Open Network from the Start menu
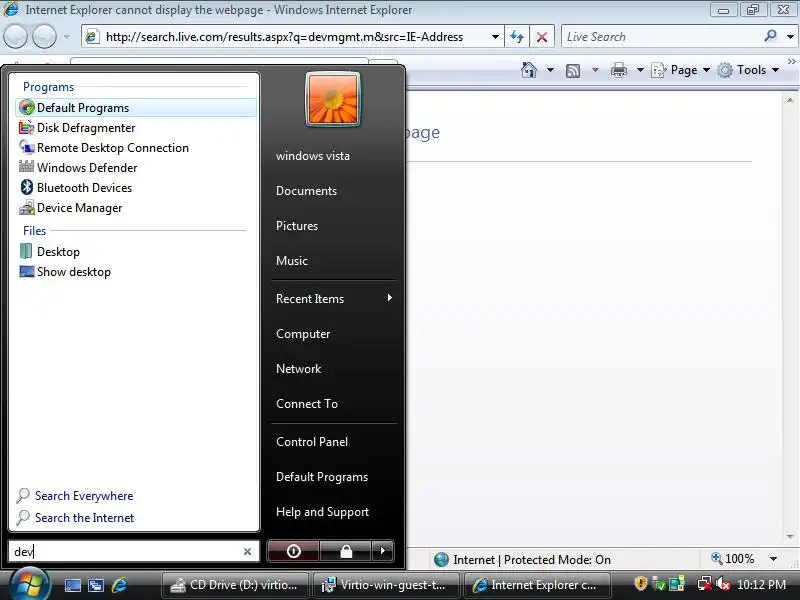Screen dimensions: 800x600 (298, 368)
